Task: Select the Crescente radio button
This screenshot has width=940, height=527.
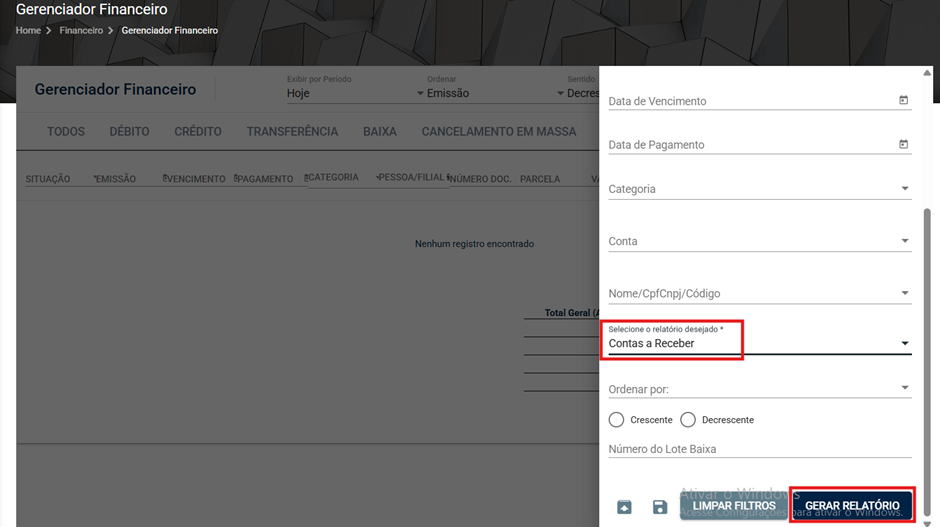Action: (x=616, y=420)
